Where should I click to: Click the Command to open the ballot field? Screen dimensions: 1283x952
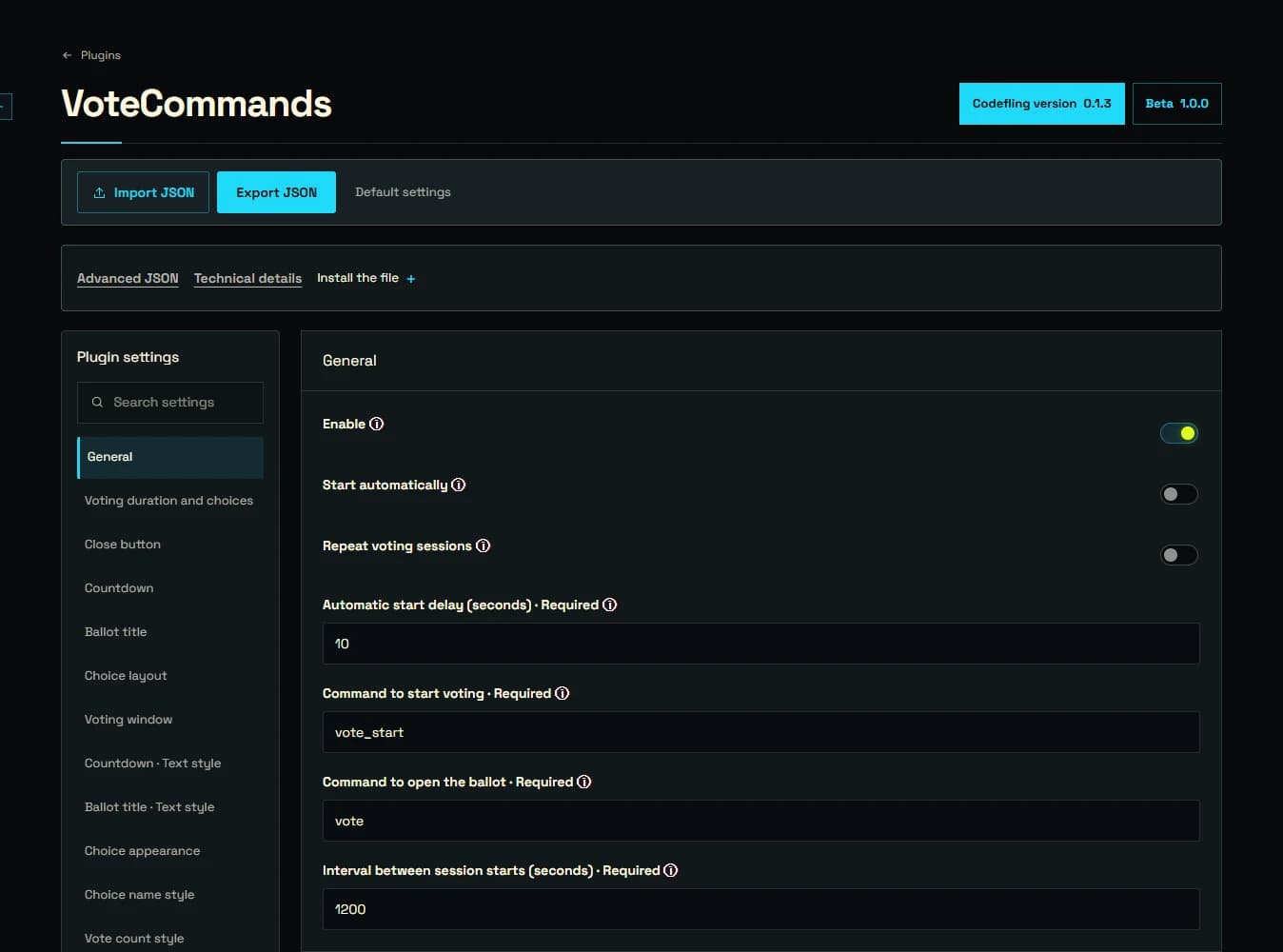point(761,821)
